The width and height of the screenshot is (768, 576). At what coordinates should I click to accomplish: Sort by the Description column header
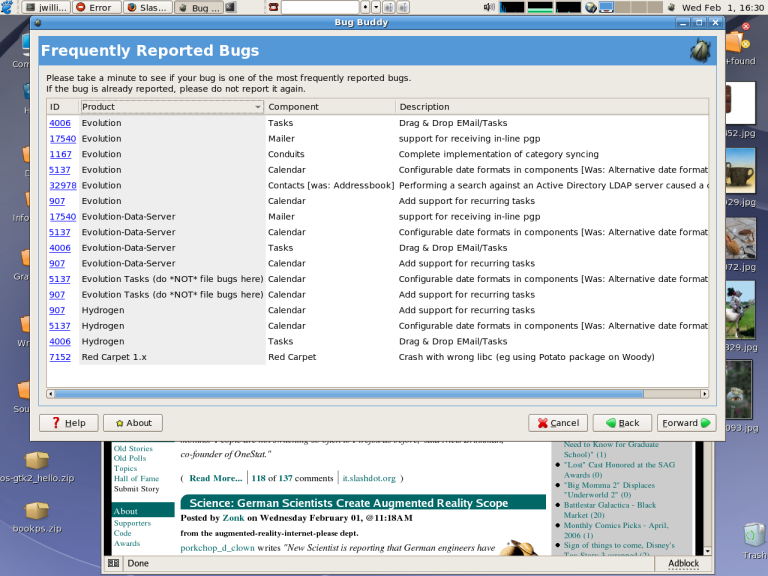point(552,107)
